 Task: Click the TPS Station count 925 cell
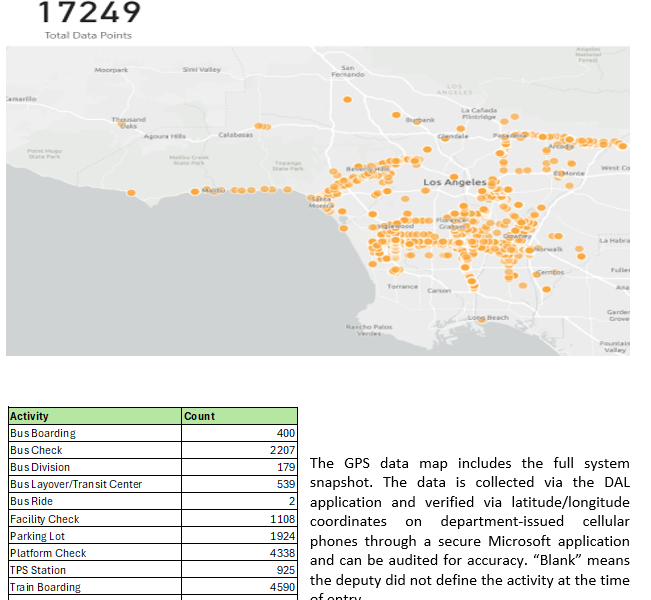[x=239, y=570]
